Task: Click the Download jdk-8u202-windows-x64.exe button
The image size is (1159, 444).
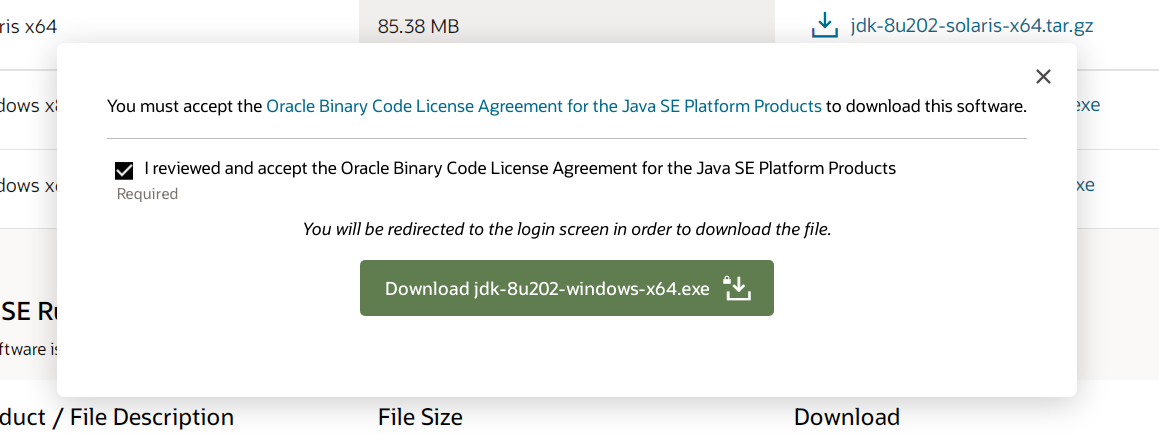Action: click(x=566, y=288)
